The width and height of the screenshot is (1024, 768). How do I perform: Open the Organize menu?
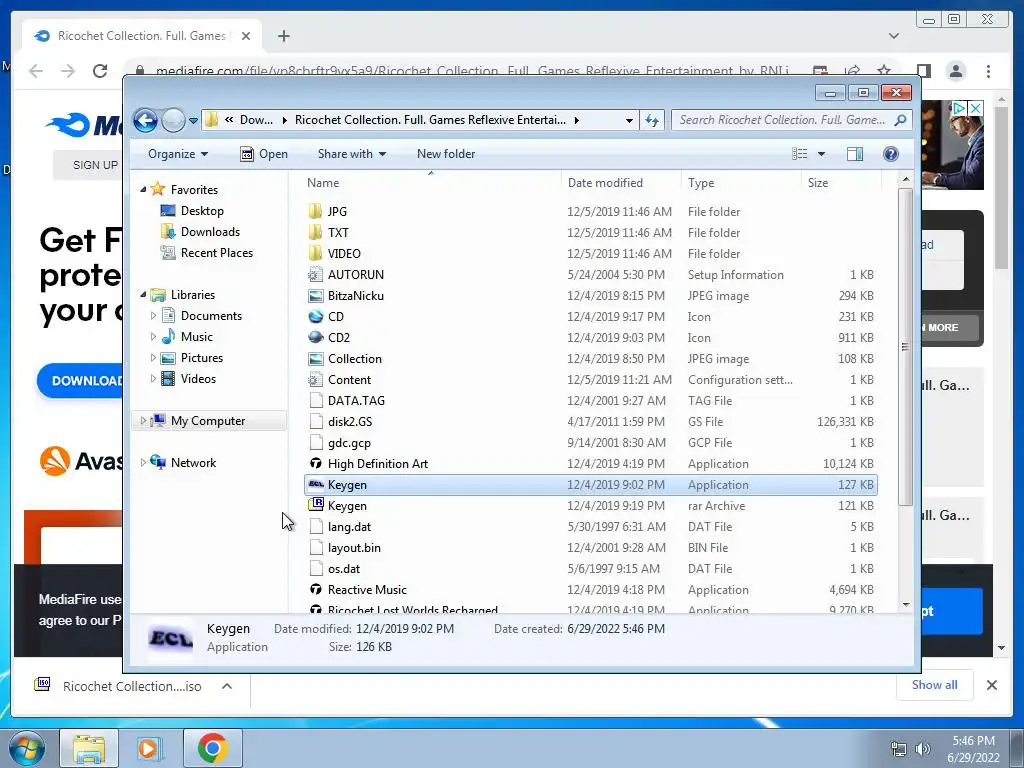point(178,154)
